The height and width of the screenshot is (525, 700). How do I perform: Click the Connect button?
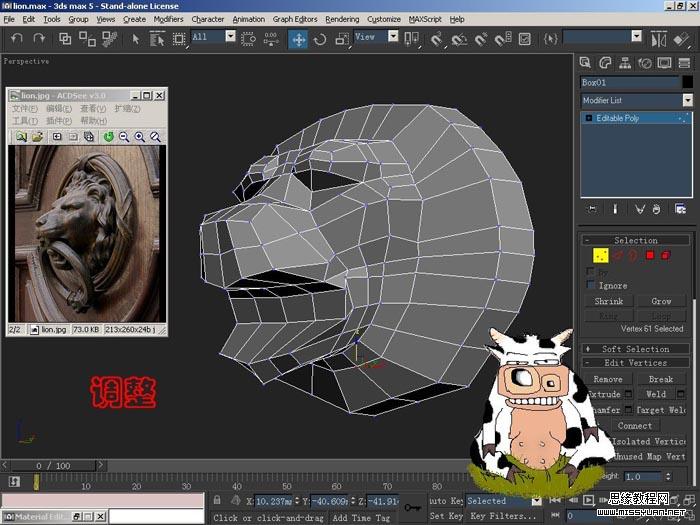click(634, 425)
